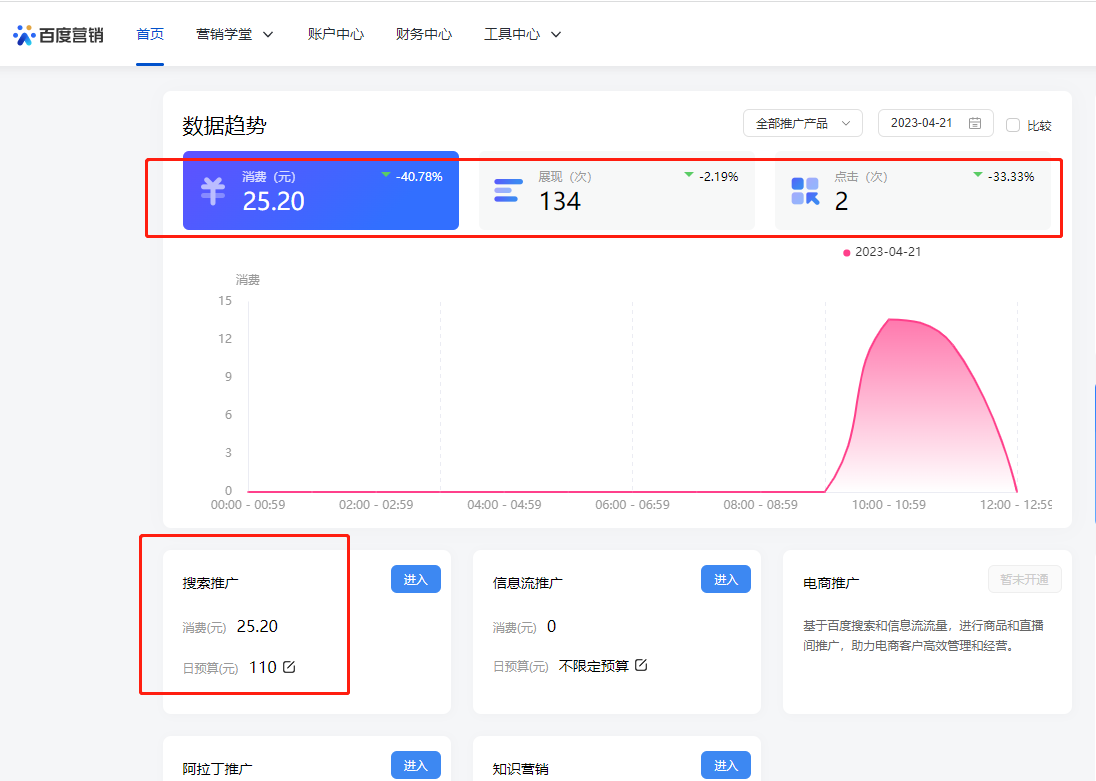
Task: Click the yen icon on consumption card
Action: pyautogui.click(x=213, y=190)
